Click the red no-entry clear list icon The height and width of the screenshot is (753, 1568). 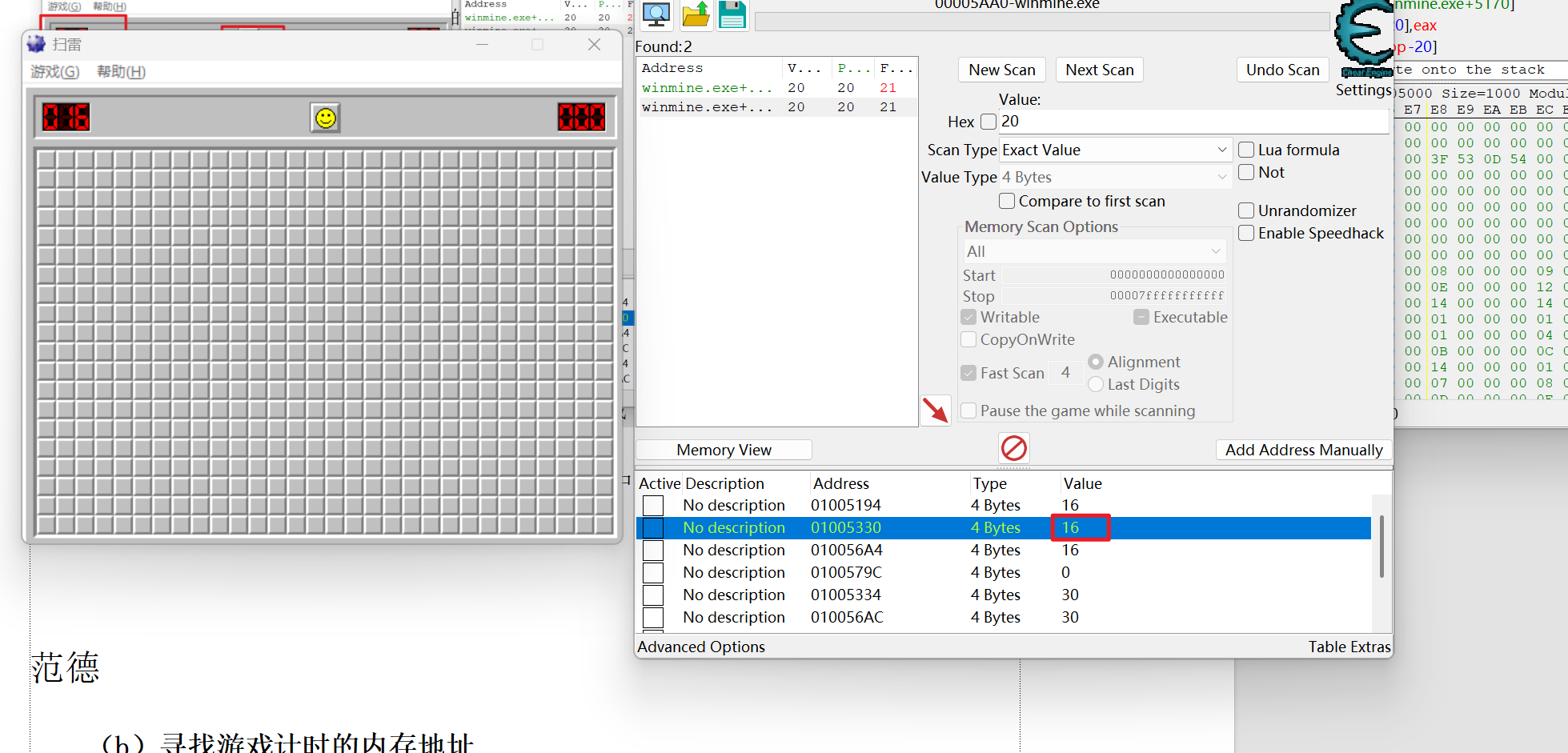(x=1014, y=448)
